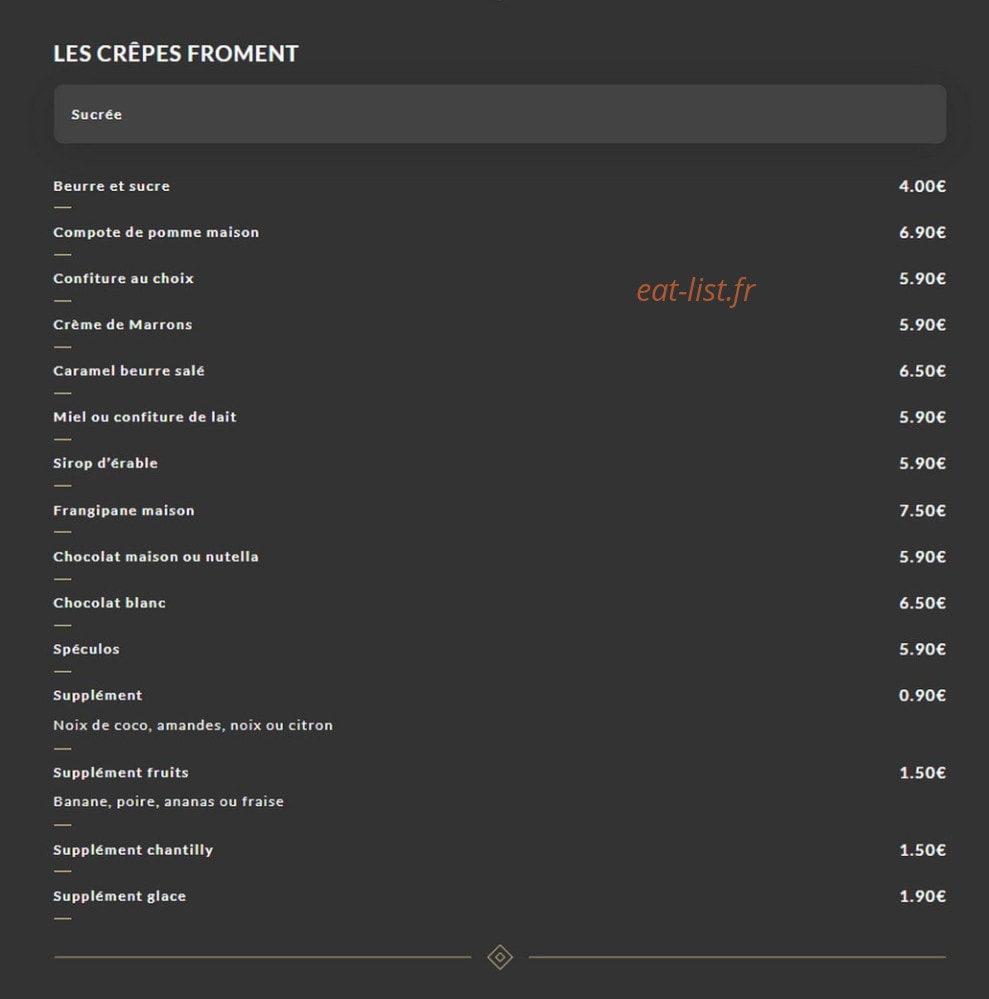Screen dimensions: 989x999
Task: Choose the Supplément glace entry
Action: click(x=120, y=896)
